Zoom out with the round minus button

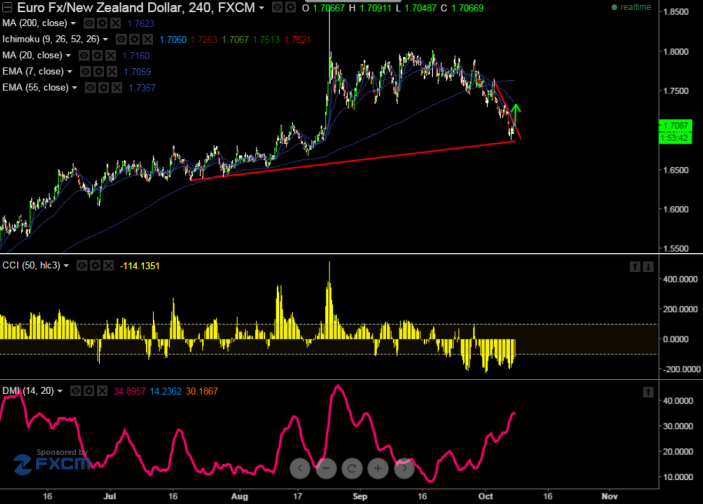(326, 469)
